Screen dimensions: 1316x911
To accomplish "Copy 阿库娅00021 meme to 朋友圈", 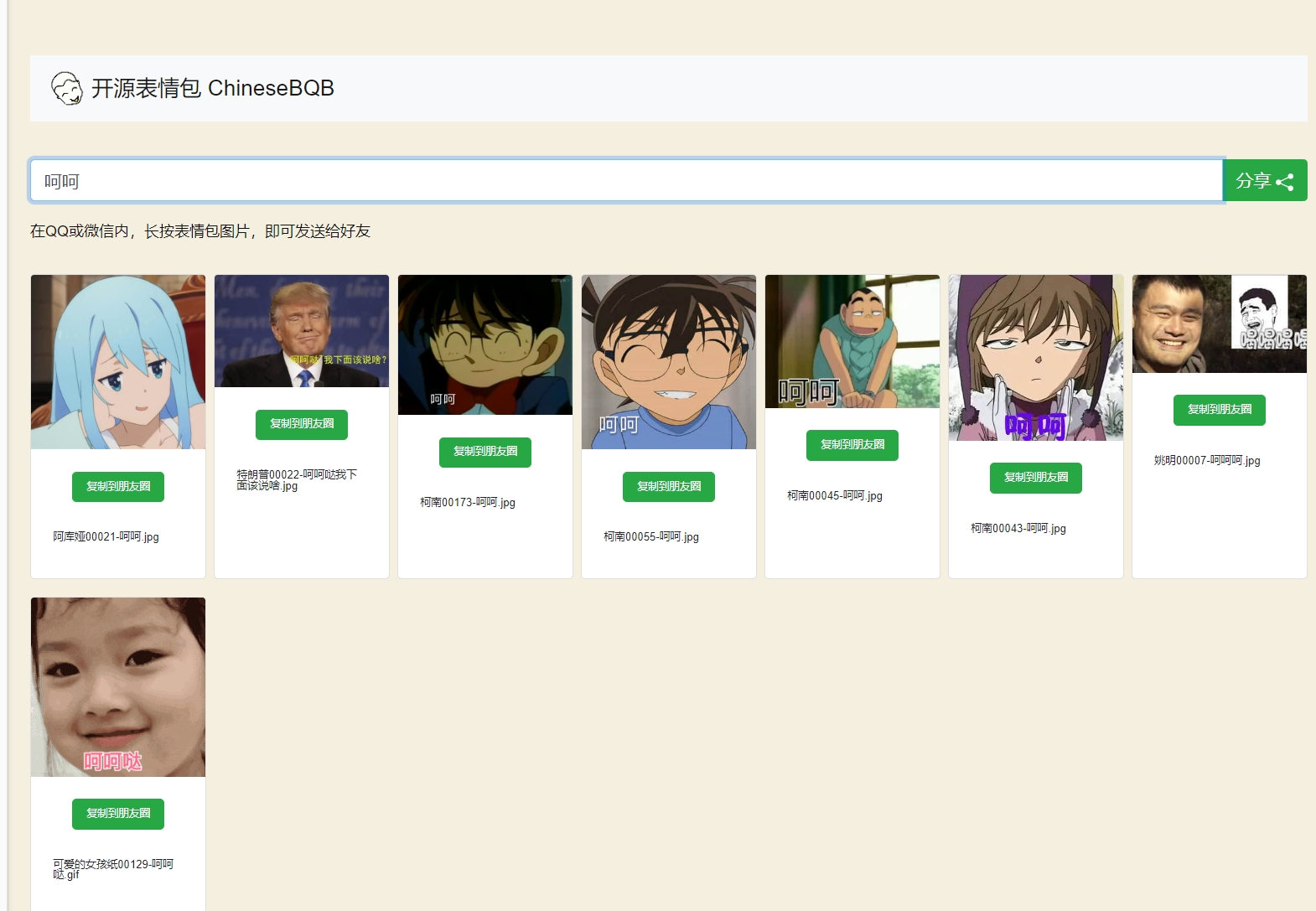I will tap(118, 486).
